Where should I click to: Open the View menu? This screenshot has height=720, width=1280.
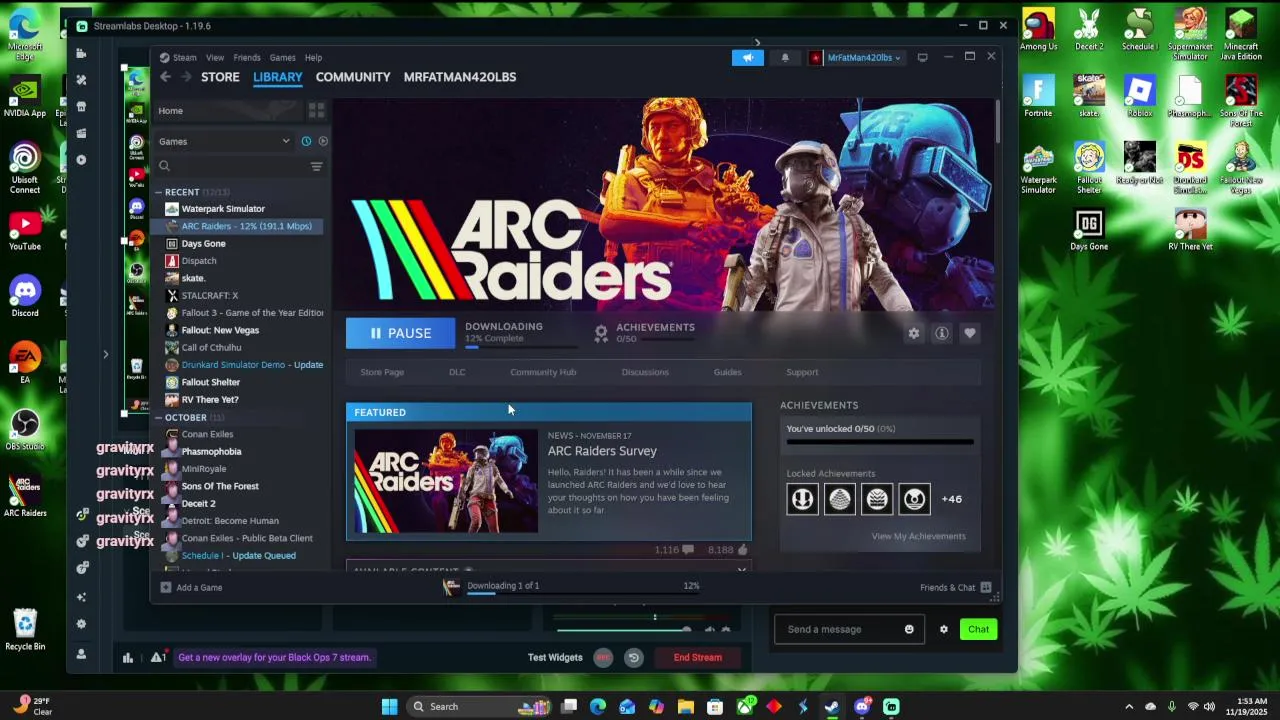pyautogui.click(x=215, y=58)
